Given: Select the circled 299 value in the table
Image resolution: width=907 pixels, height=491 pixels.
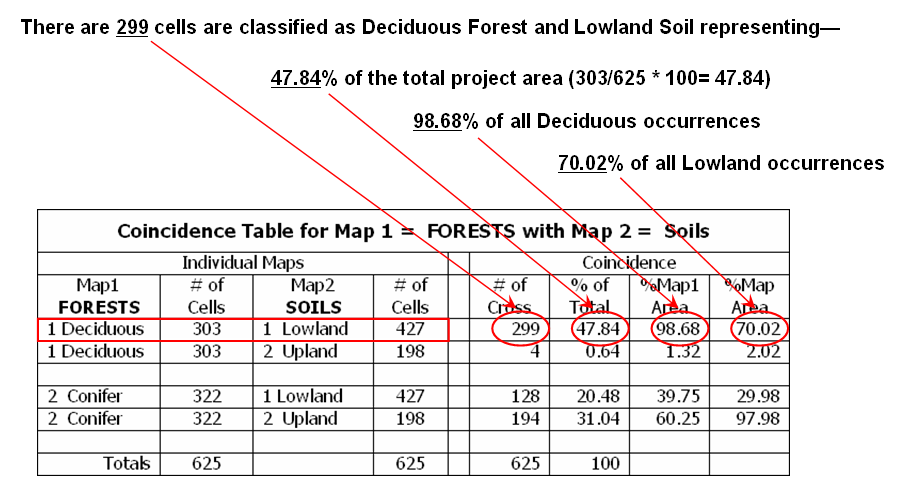Looking at the screenshot, I should point(518,329).
